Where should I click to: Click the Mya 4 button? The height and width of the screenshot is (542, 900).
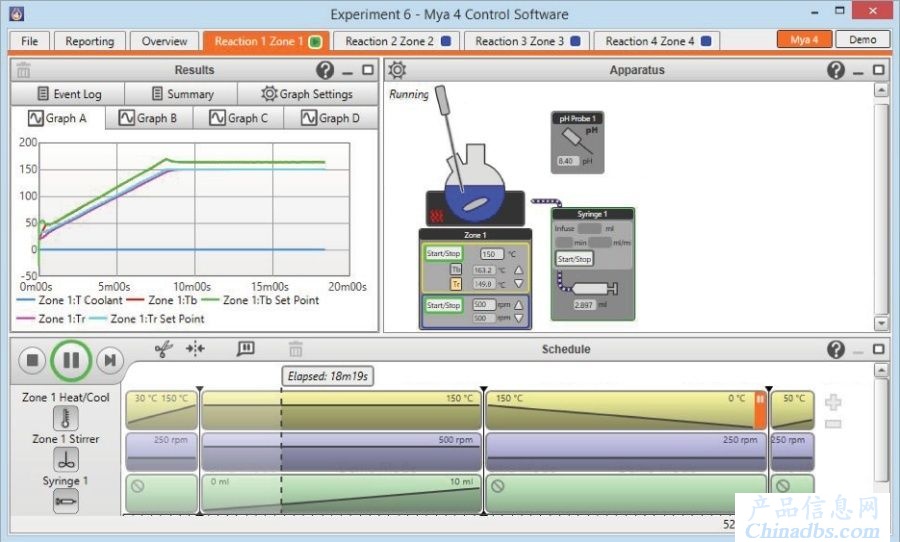[x=804, y=40]
